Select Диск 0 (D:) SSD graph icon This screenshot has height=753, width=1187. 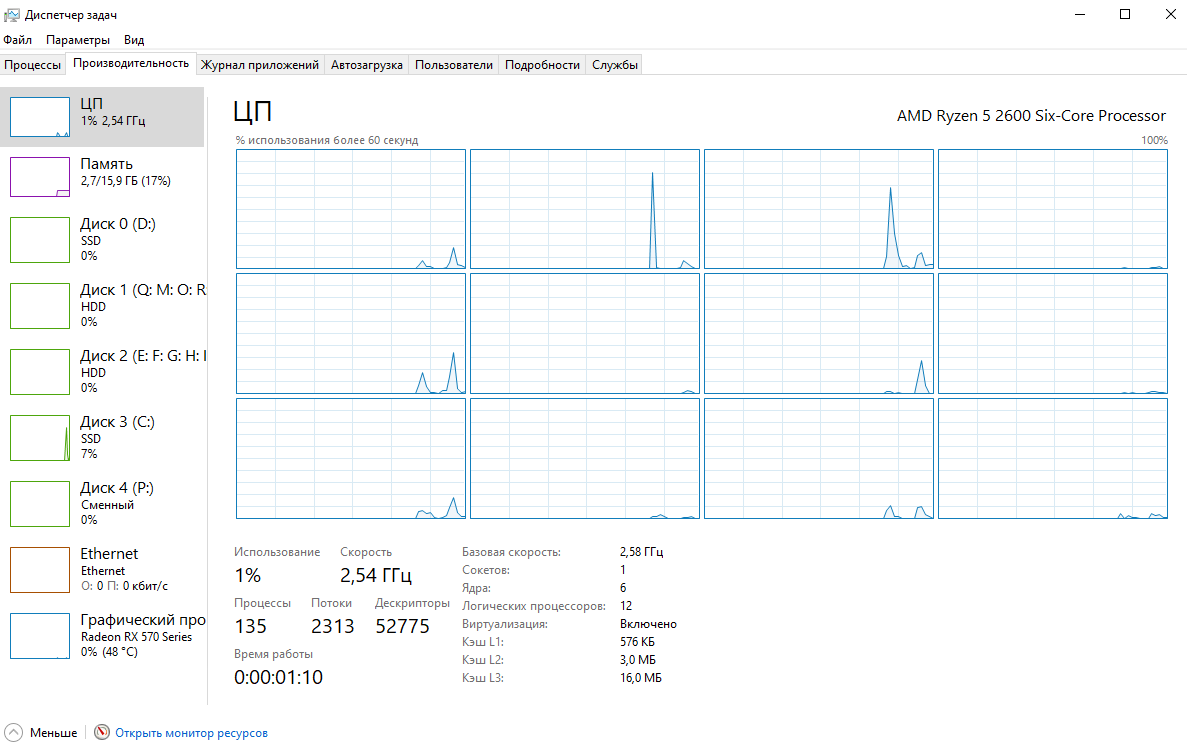coord(40,240)
